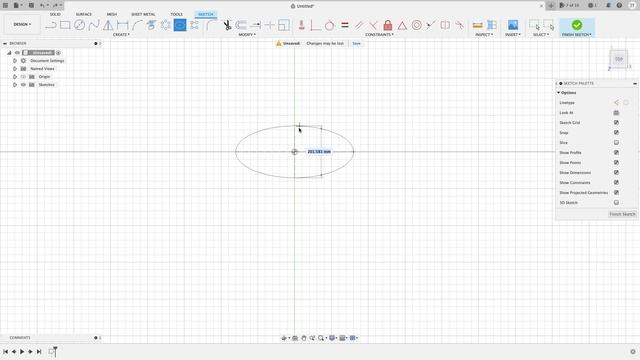Select the Sketch Scale tool
This screenshot has height=360, width=640.
click(x=284, y=25)
